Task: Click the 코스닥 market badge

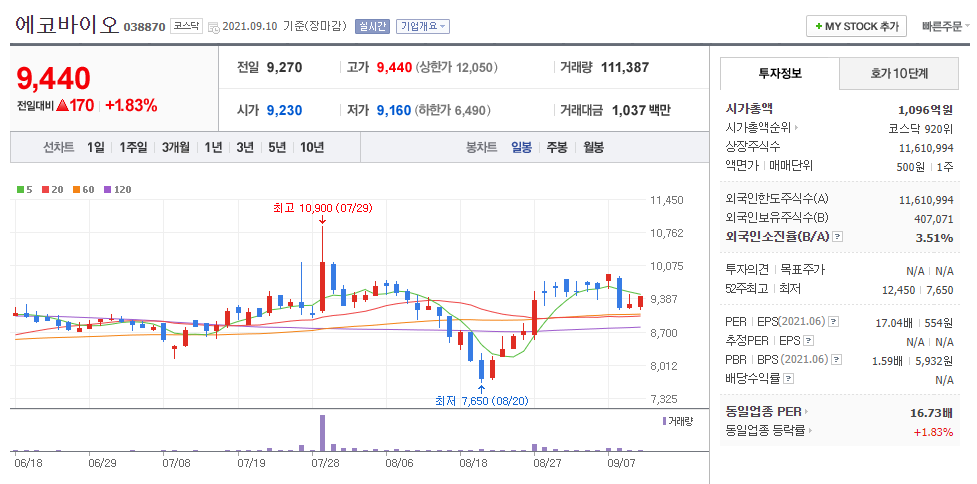Action: click(186, 26)
